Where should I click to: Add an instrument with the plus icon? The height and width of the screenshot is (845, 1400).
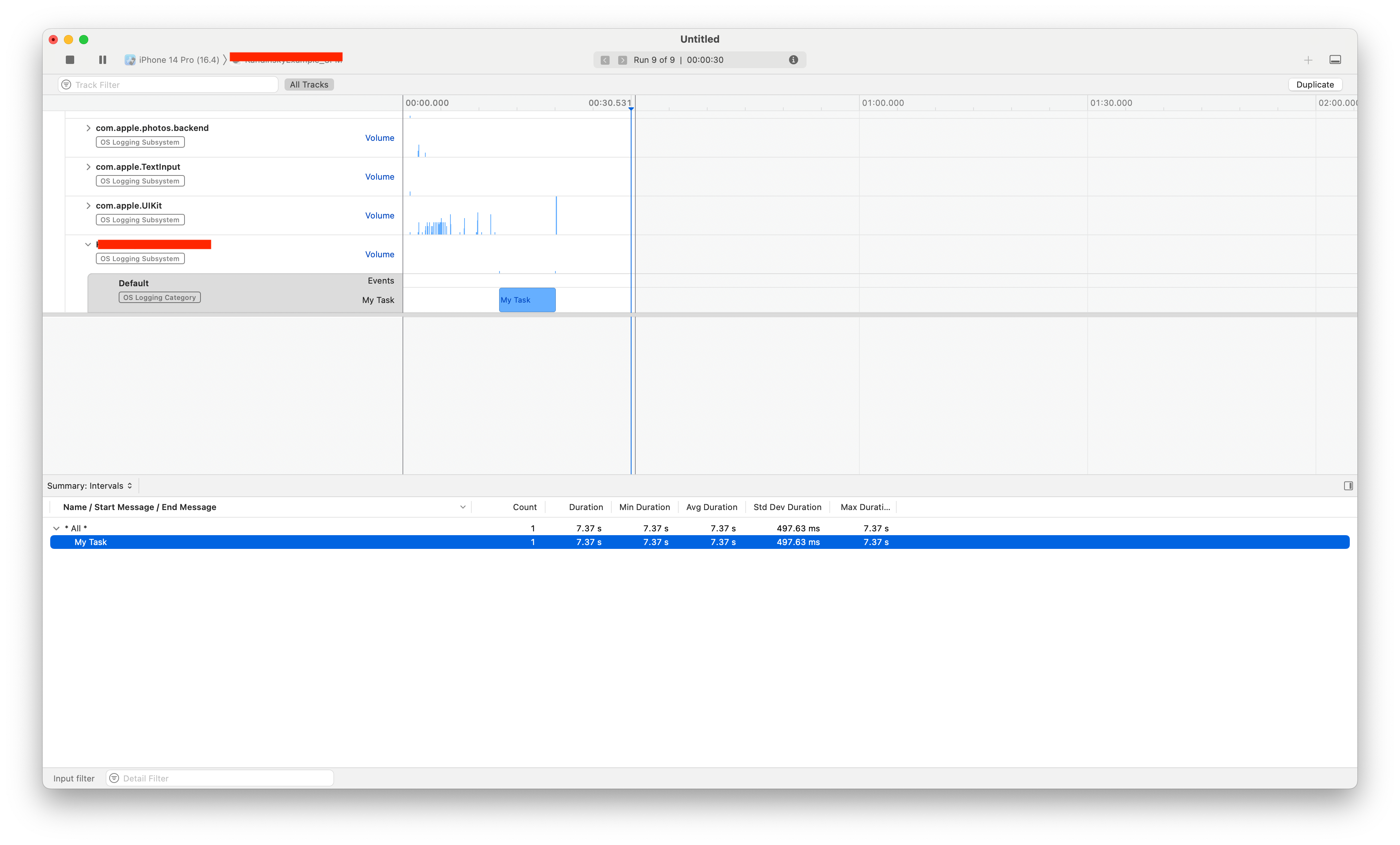[x=1308, y=60]
